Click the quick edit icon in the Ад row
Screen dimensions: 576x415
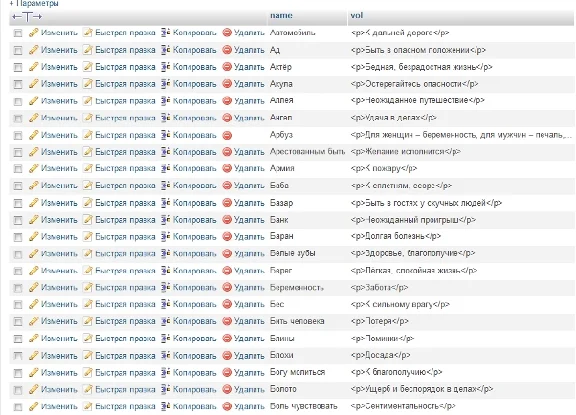click(87, 50)
